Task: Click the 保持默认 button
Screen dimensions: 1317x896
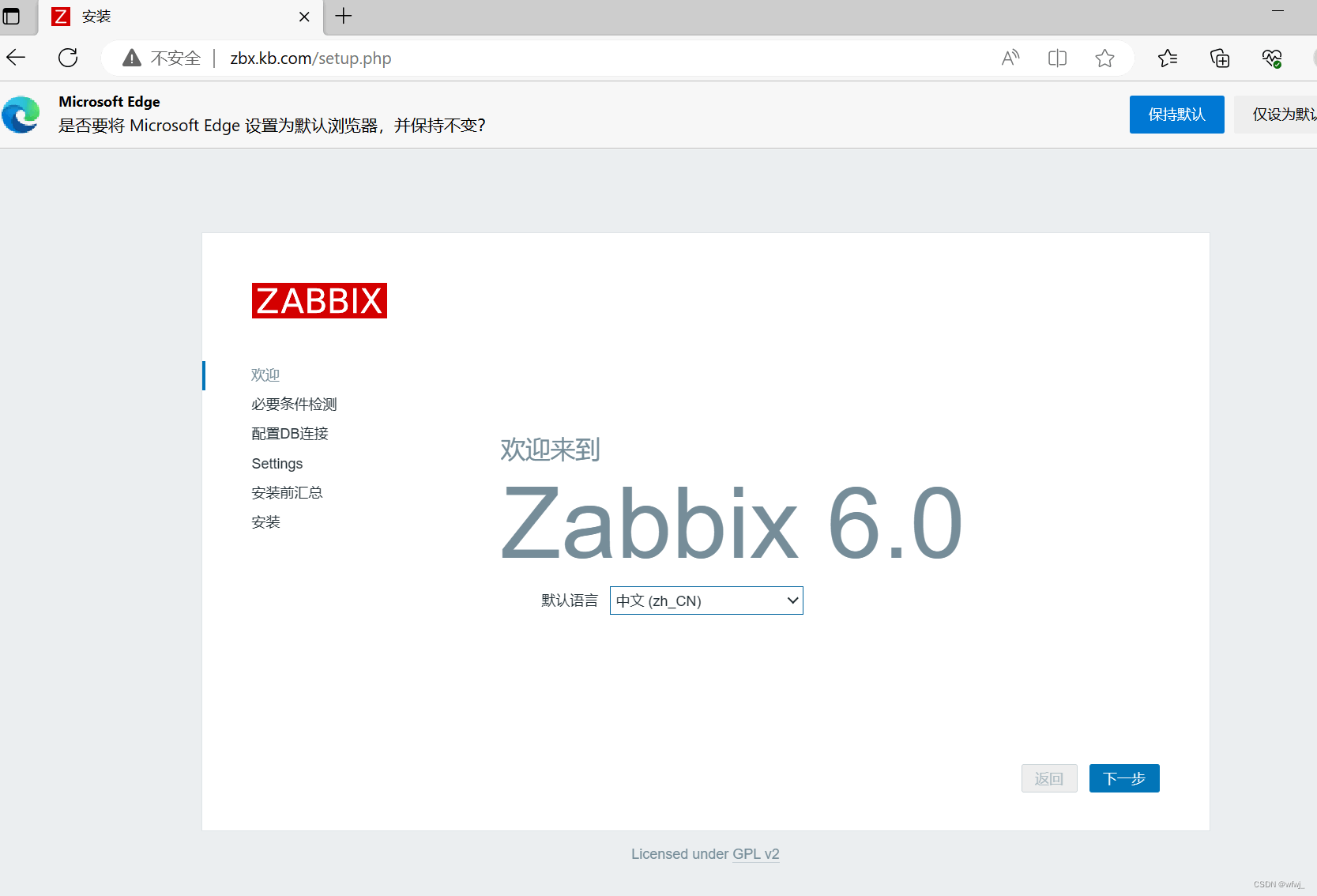Action: coord(1176,115)
